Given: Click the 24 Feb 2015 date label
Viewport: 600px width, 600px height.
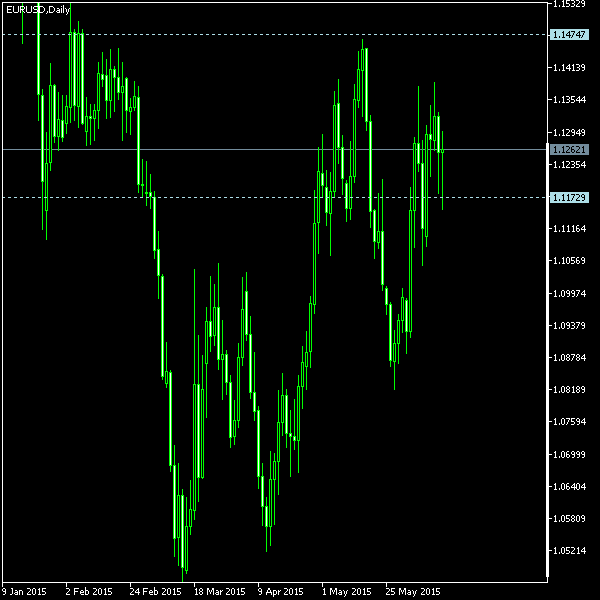Looking at the screenshot, I should (x=155, y=592).
